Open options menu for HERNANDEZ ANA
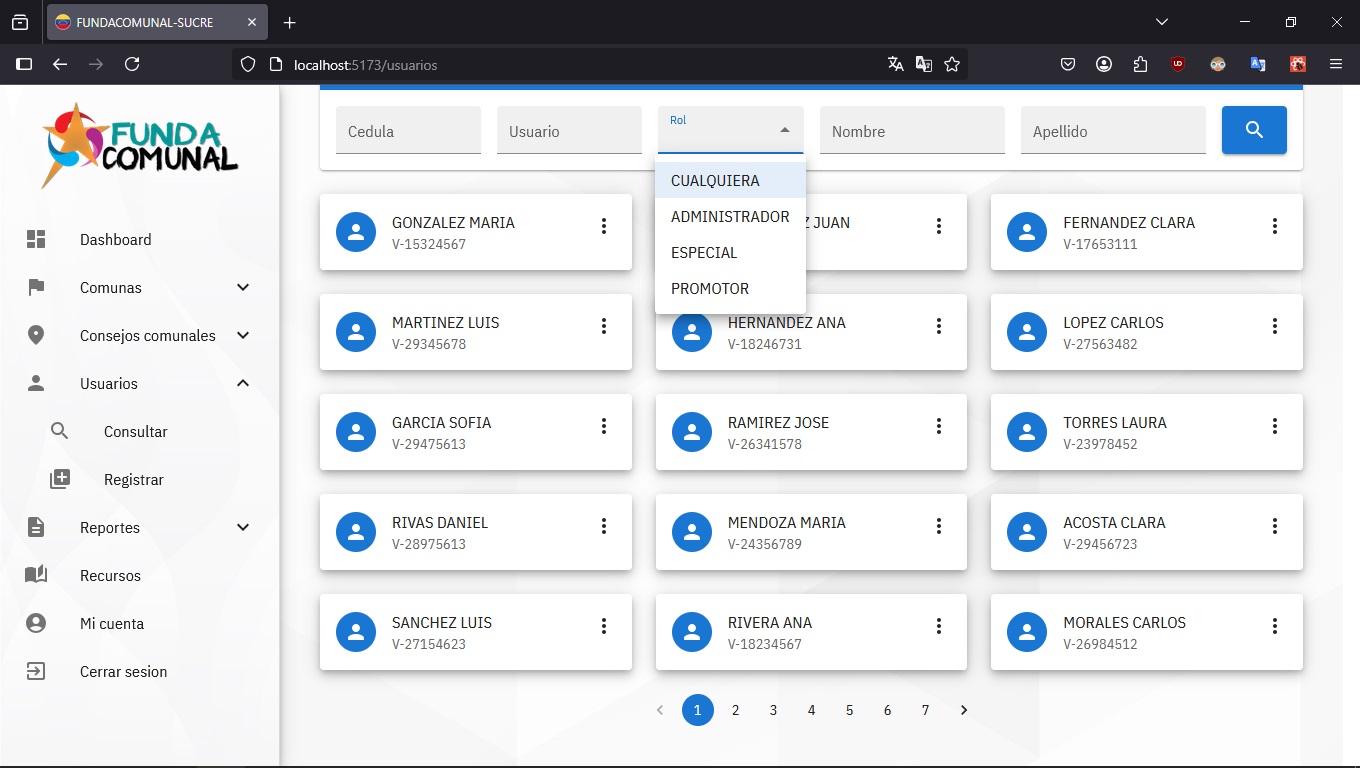1360x768 pixels. [x=939, y=326]
